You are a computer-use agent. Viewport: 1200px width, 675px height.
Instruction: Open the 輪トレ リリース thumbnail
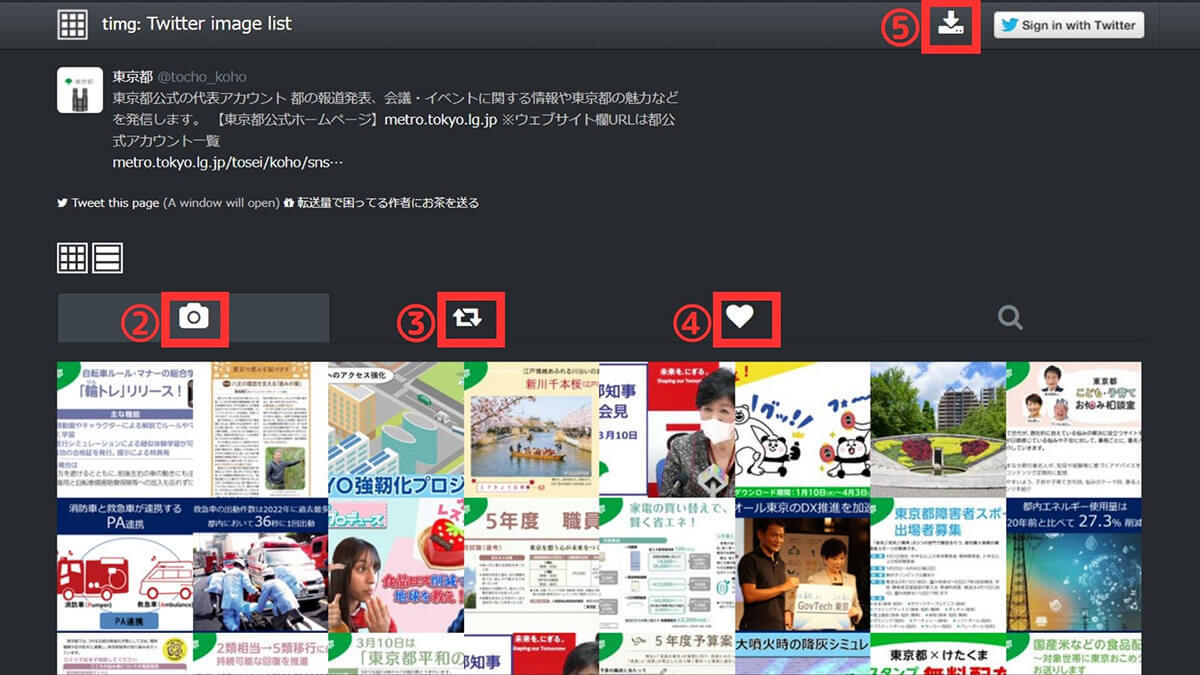(125, 429)
